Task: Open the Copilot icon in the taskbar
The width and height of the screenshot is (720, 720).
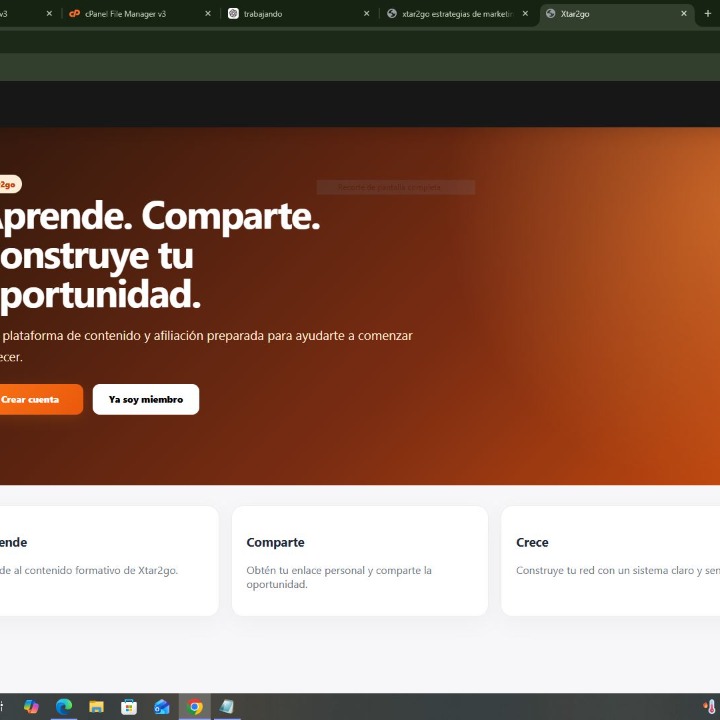Action: [31, 706]
